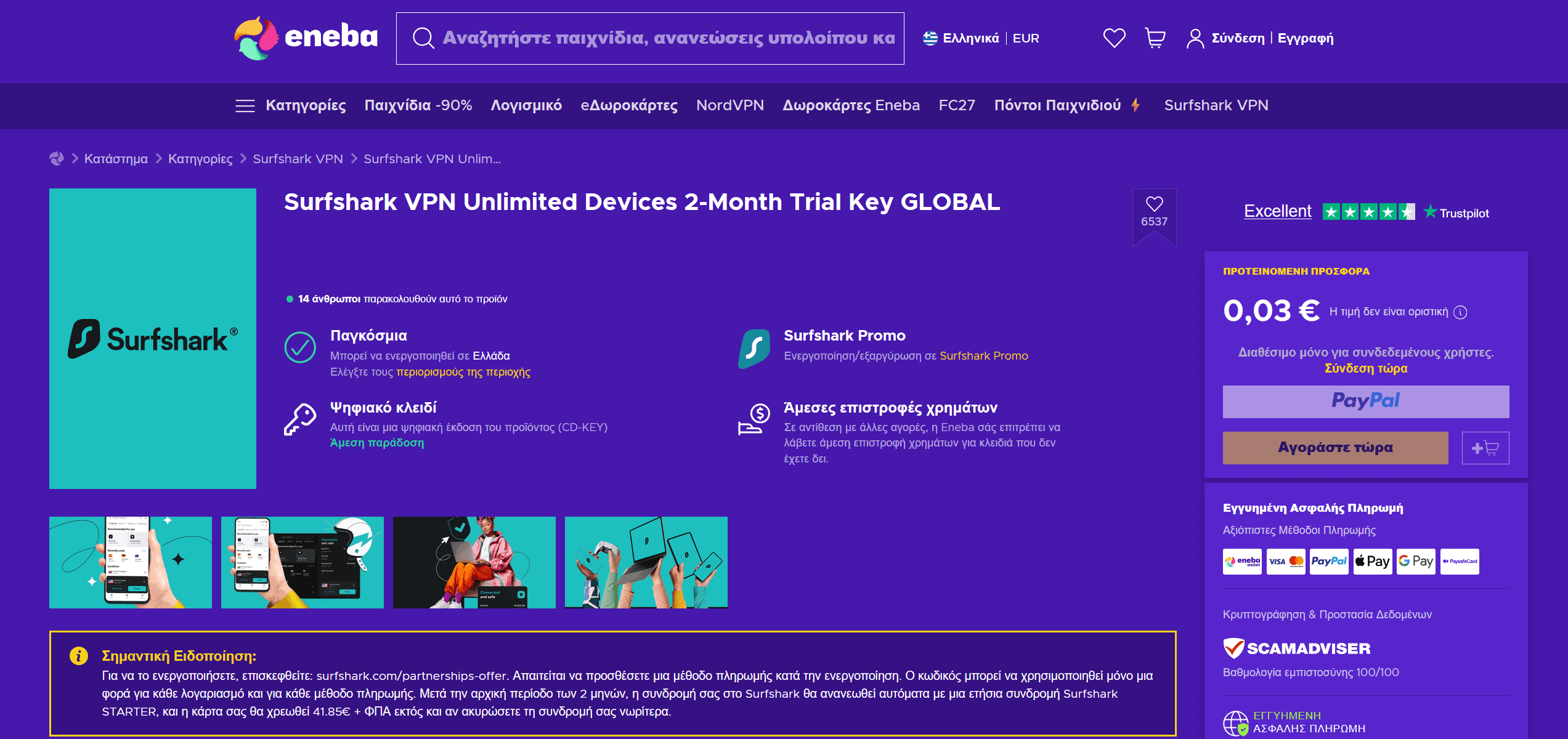Screen dimensions: 1568x739
Task: Add to cart with plus-cart button
Action: pos(1485,448)
